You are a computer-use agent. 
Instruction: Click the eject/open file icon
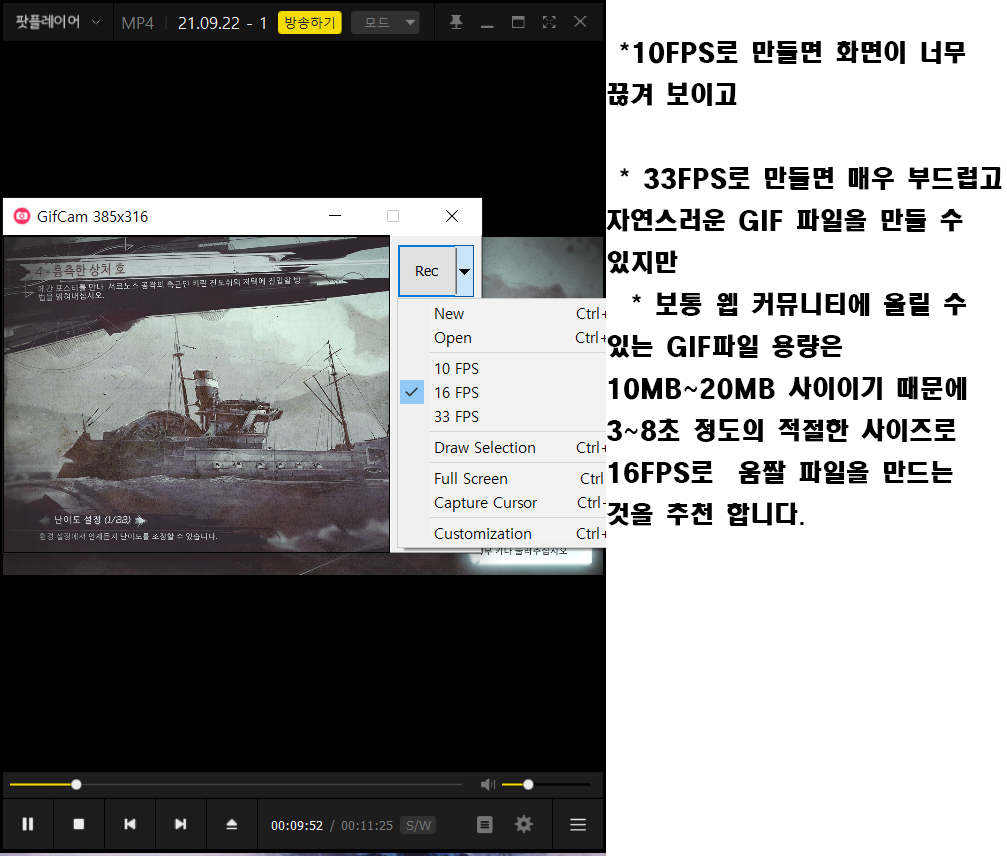[232, 824]
